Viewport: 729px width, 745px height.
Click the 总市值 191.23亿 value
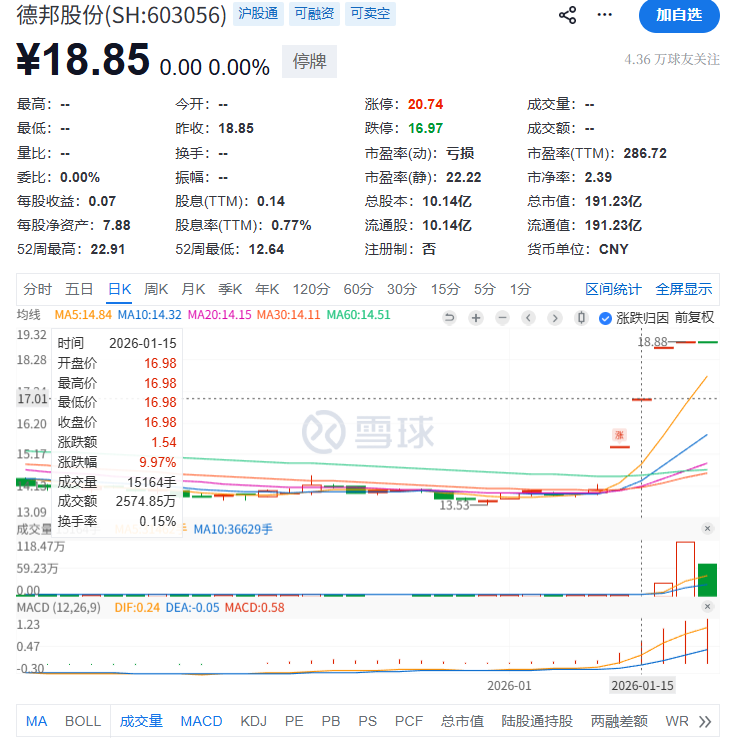613,201
